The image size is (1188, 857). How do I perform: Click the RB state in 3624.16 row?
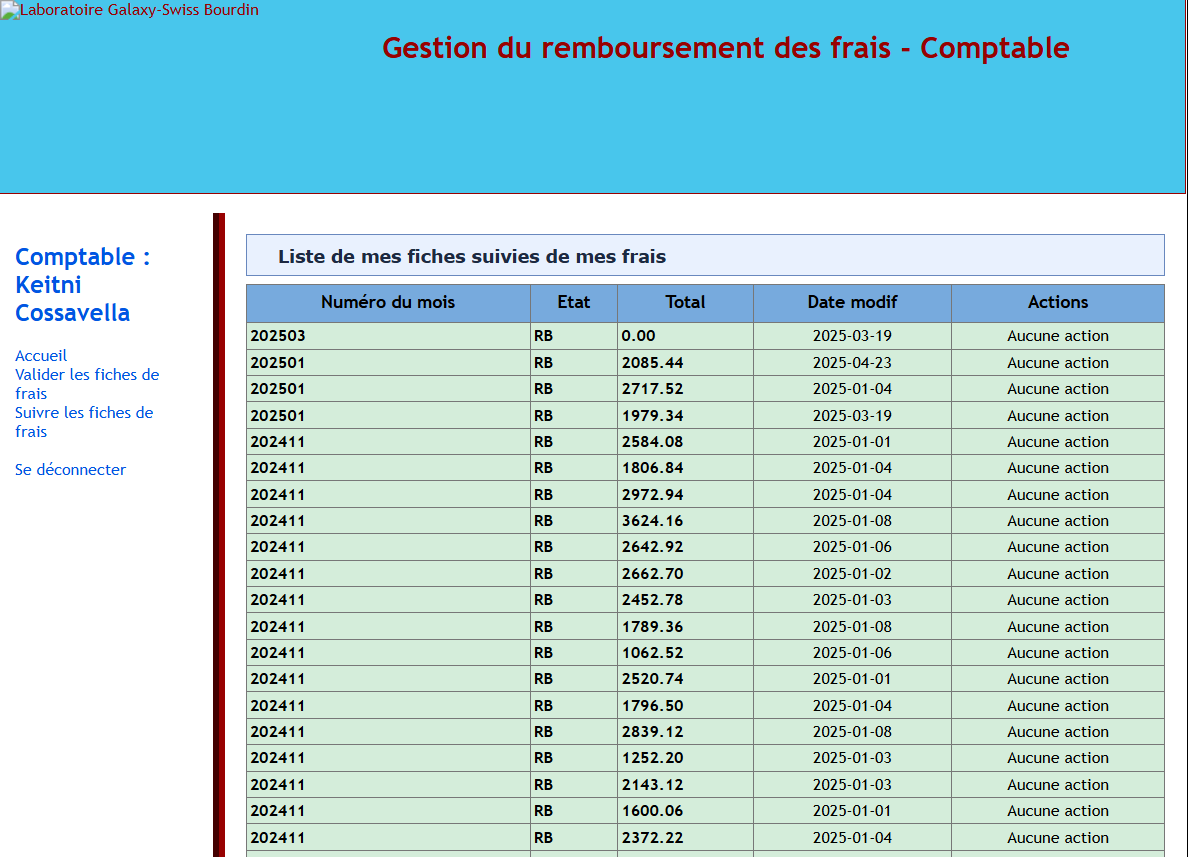(574, 521)
